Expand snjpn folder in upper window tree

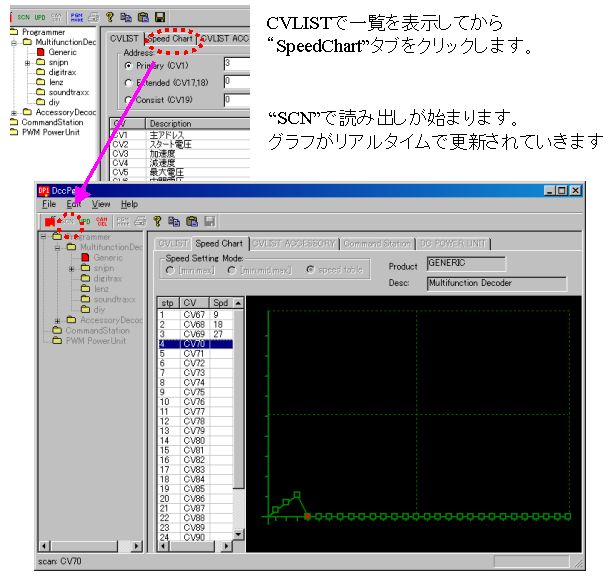(27, 63)
